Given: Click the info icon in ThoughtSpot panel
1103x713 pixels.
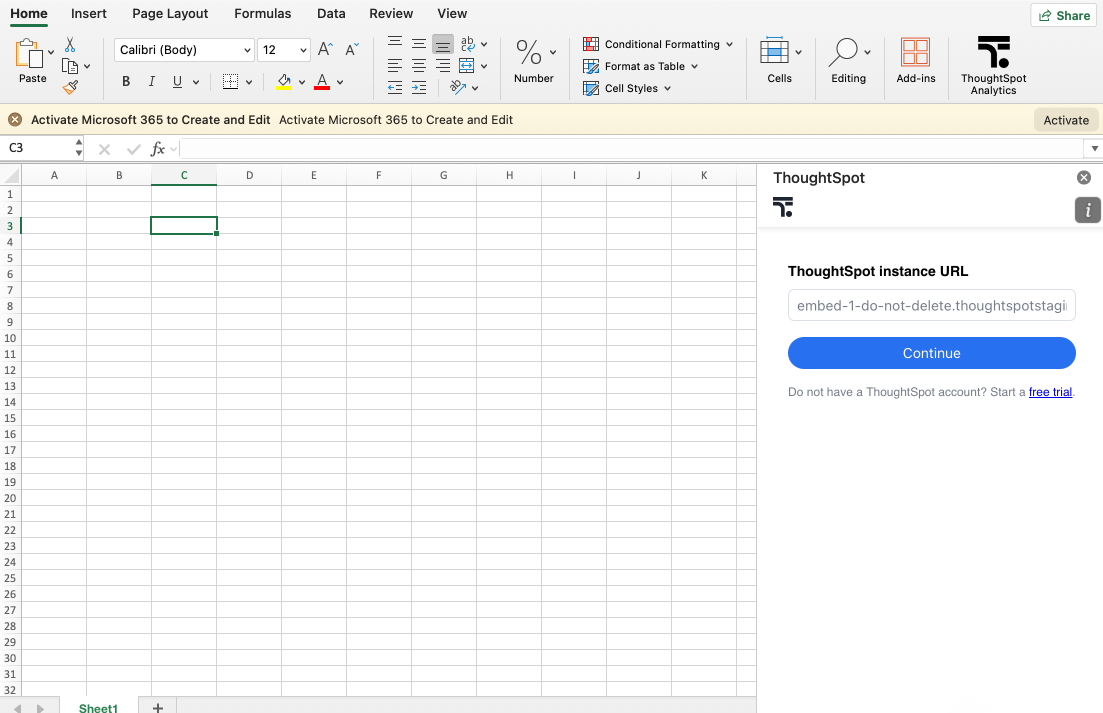Looking at the screenshot, I should click(1087, 210).
